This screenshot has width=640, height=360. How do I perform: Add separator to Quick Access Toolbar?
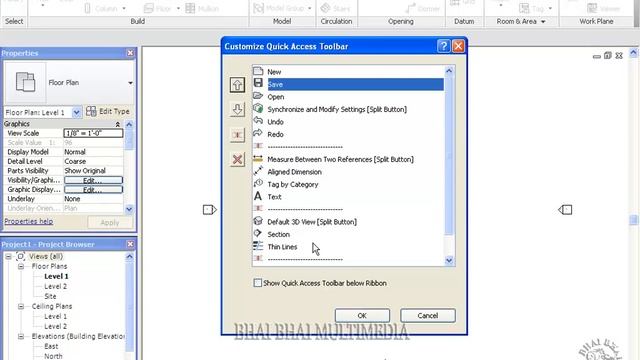click(237, 135)
